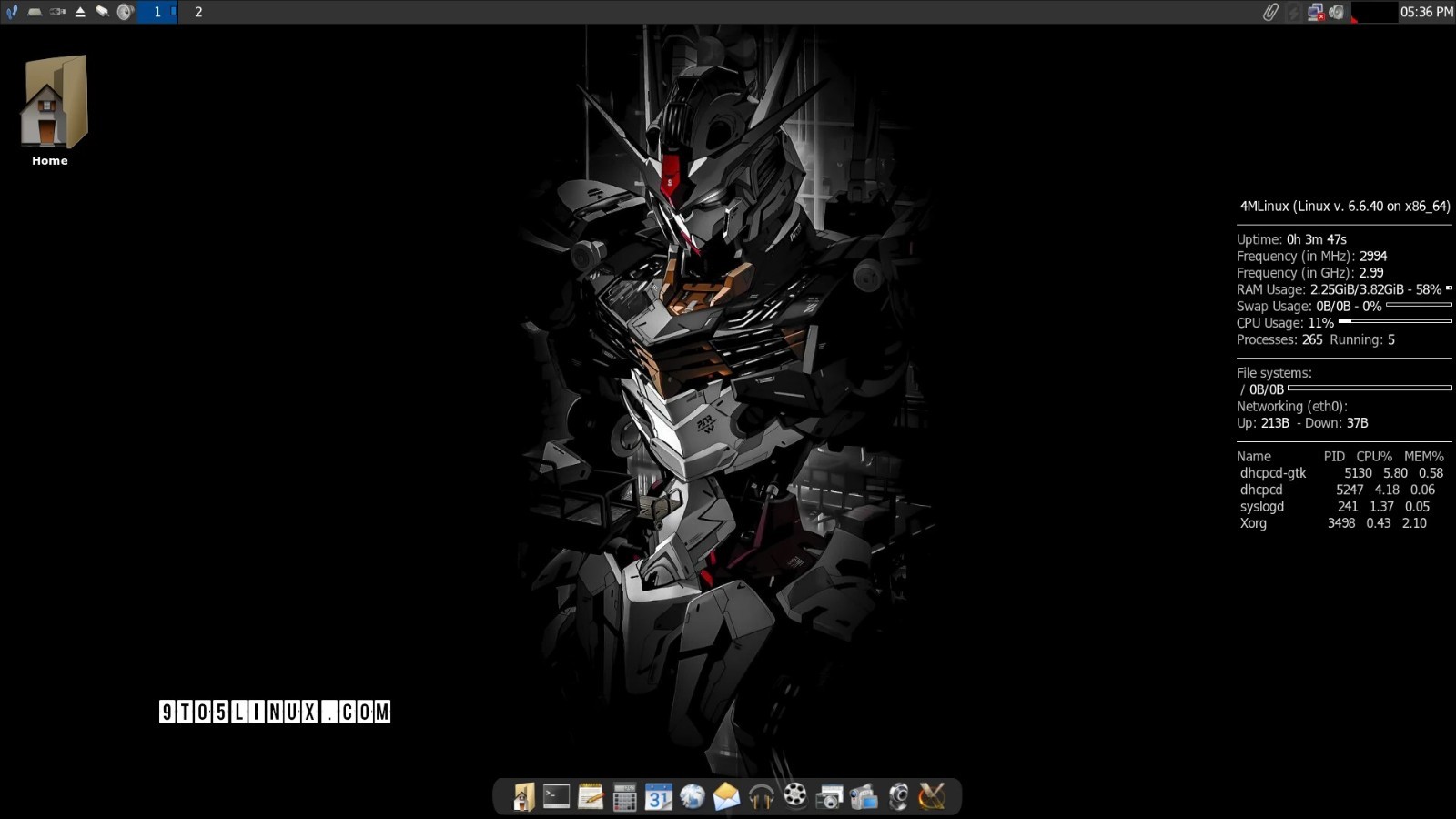
Task: Open the calendar application in the dock
Action: (x=659, y=796)
